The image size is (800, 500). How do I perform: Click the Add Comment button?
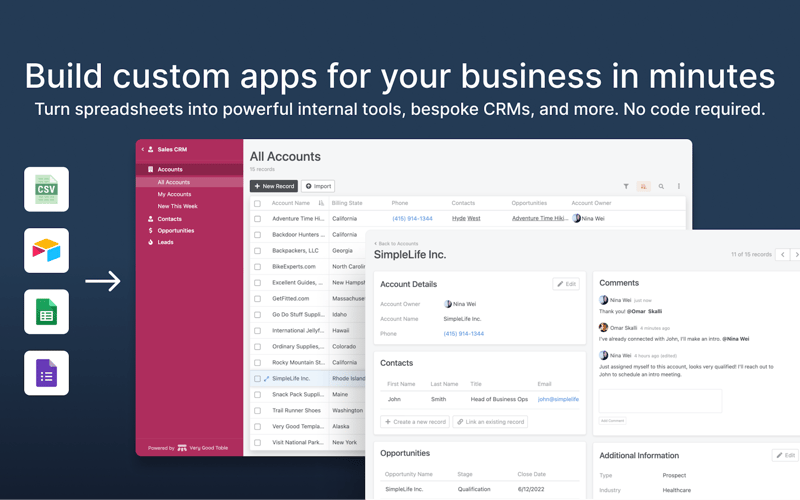pyautogui.click(x=612, y=421)
